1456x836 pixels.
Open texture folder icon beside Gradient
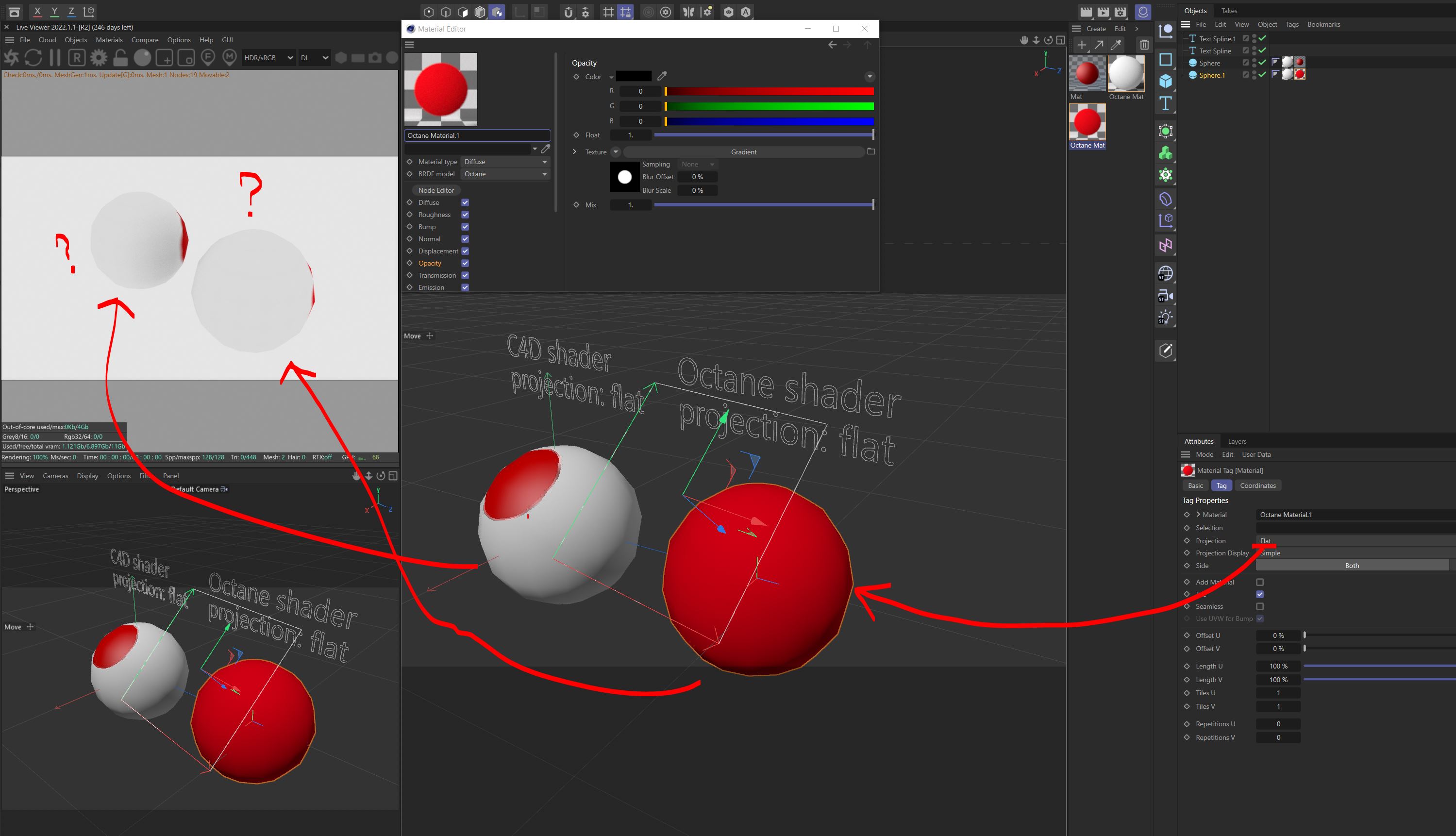pos(871,151)
